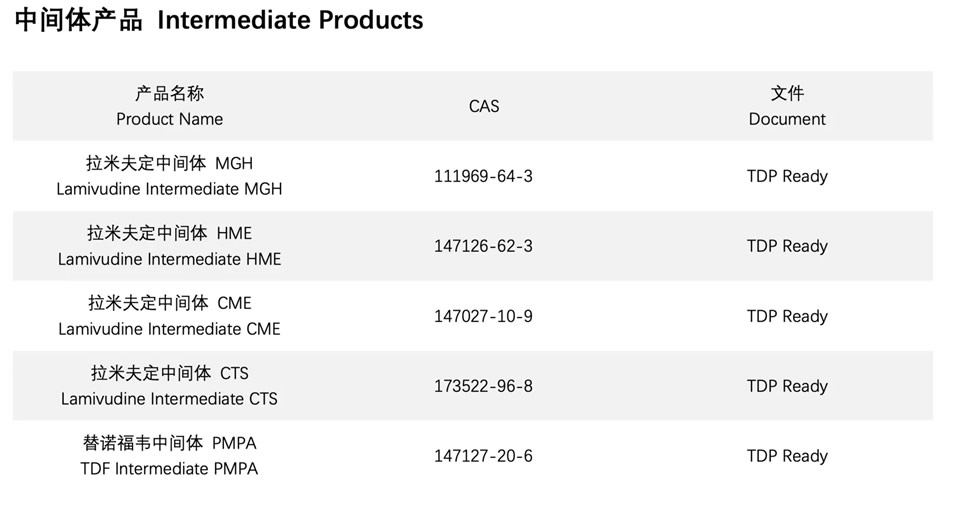Click CAS number 173522-96-8
This screenshot has height=509, width=954.
(x=484, y=386)
